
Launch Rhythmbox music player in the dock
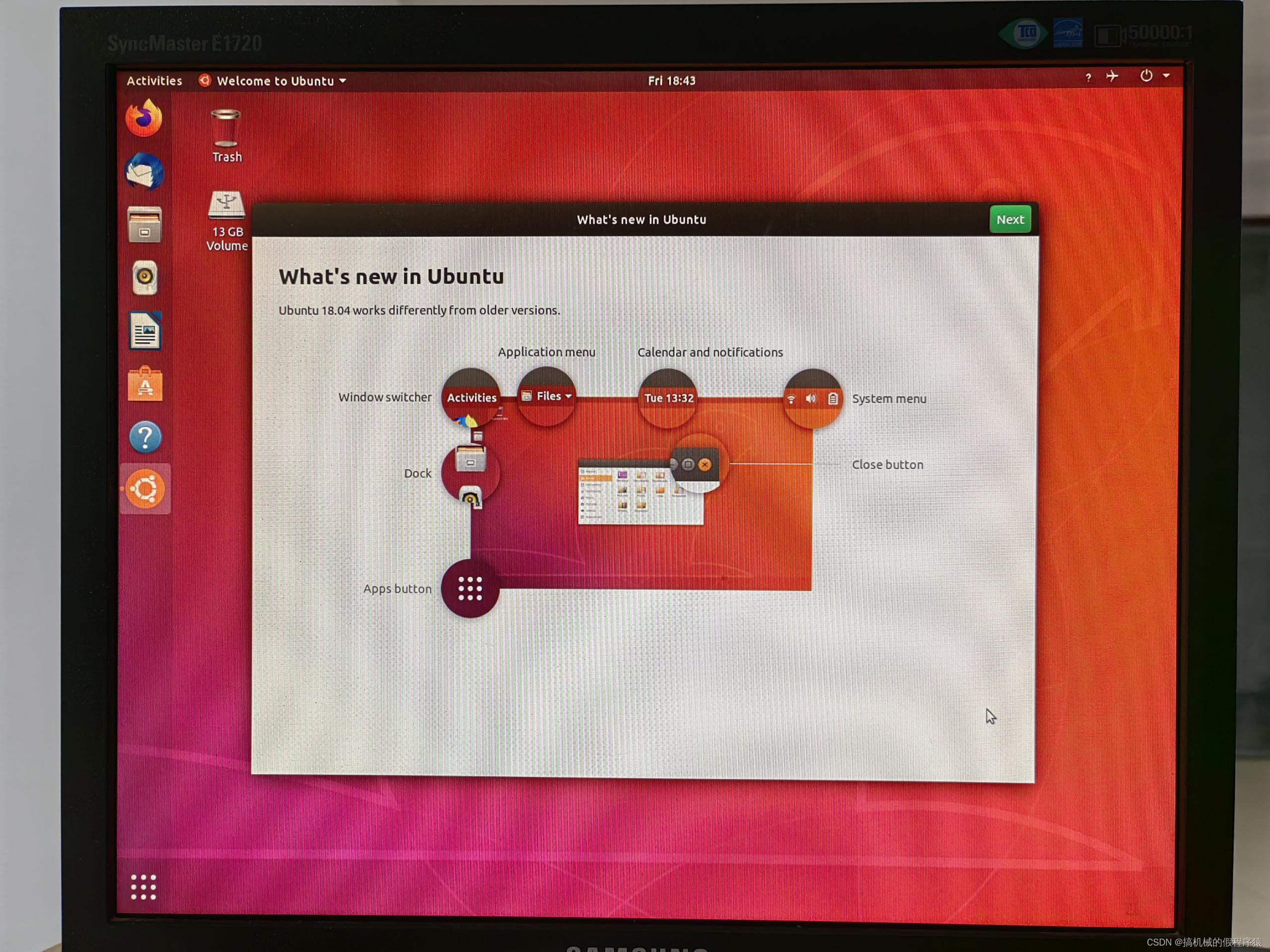tap(145, 278)
